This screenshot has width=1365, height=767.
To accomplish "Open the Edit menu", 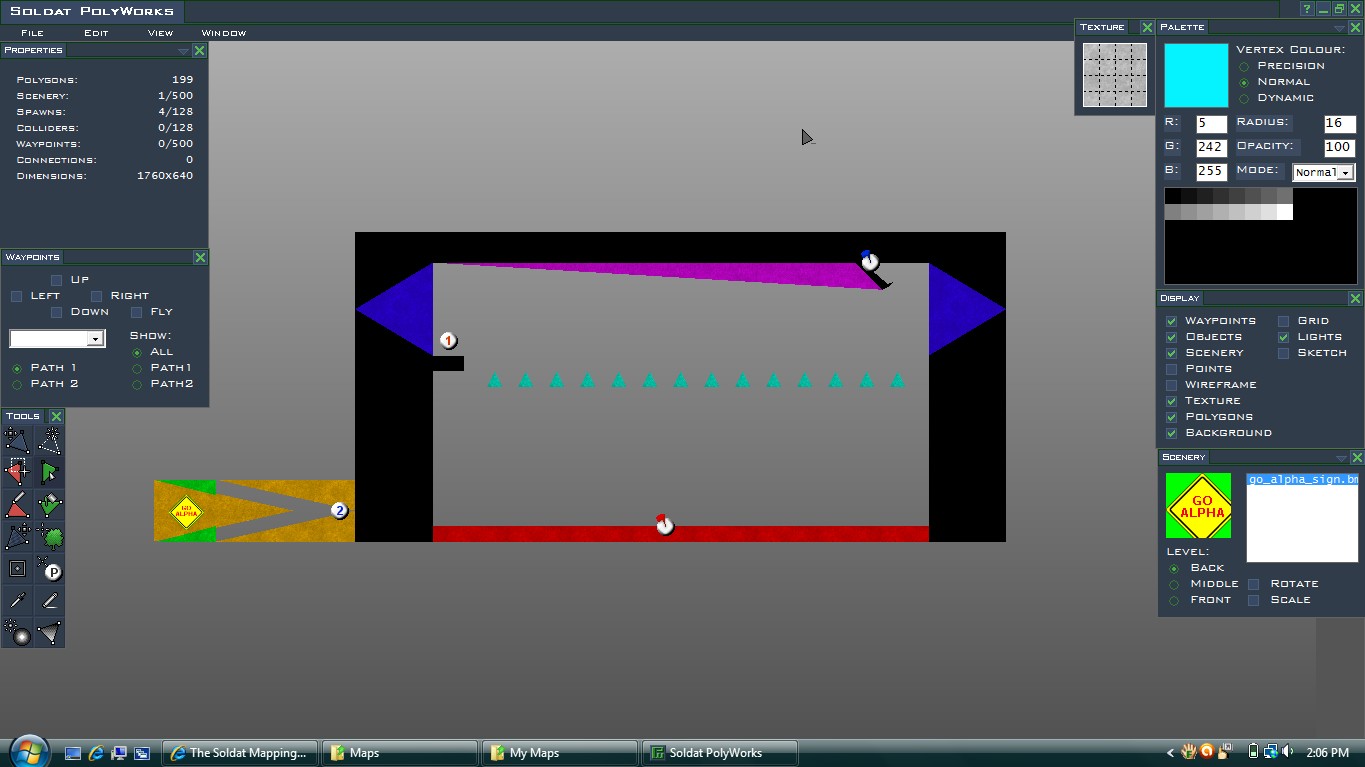I will pyautogui.click(x=95, y=33).
